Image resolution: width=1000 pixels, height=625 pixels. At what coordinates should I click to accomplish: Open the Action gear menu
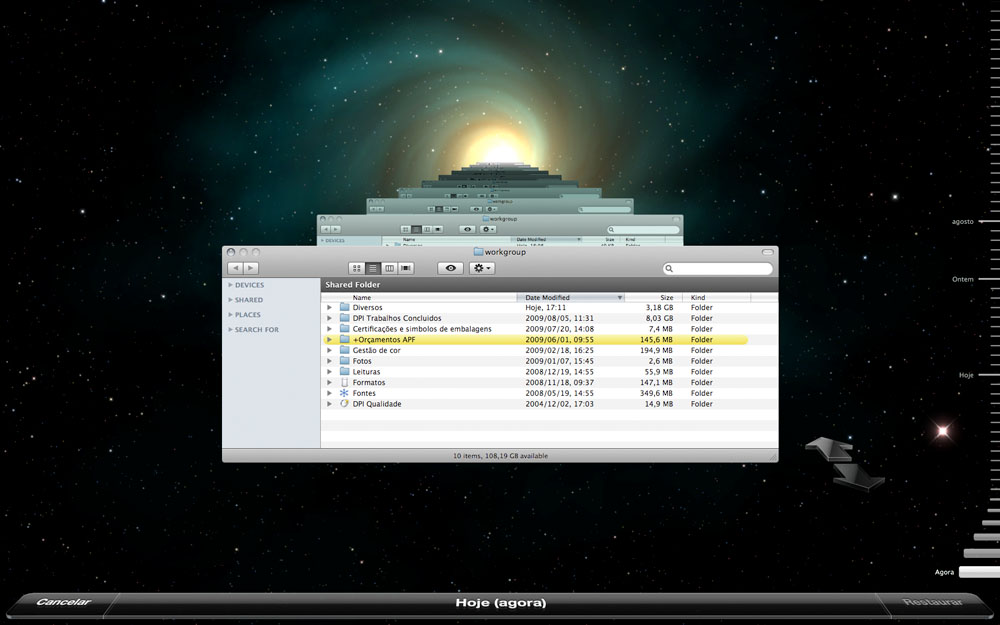click(481, 267)
